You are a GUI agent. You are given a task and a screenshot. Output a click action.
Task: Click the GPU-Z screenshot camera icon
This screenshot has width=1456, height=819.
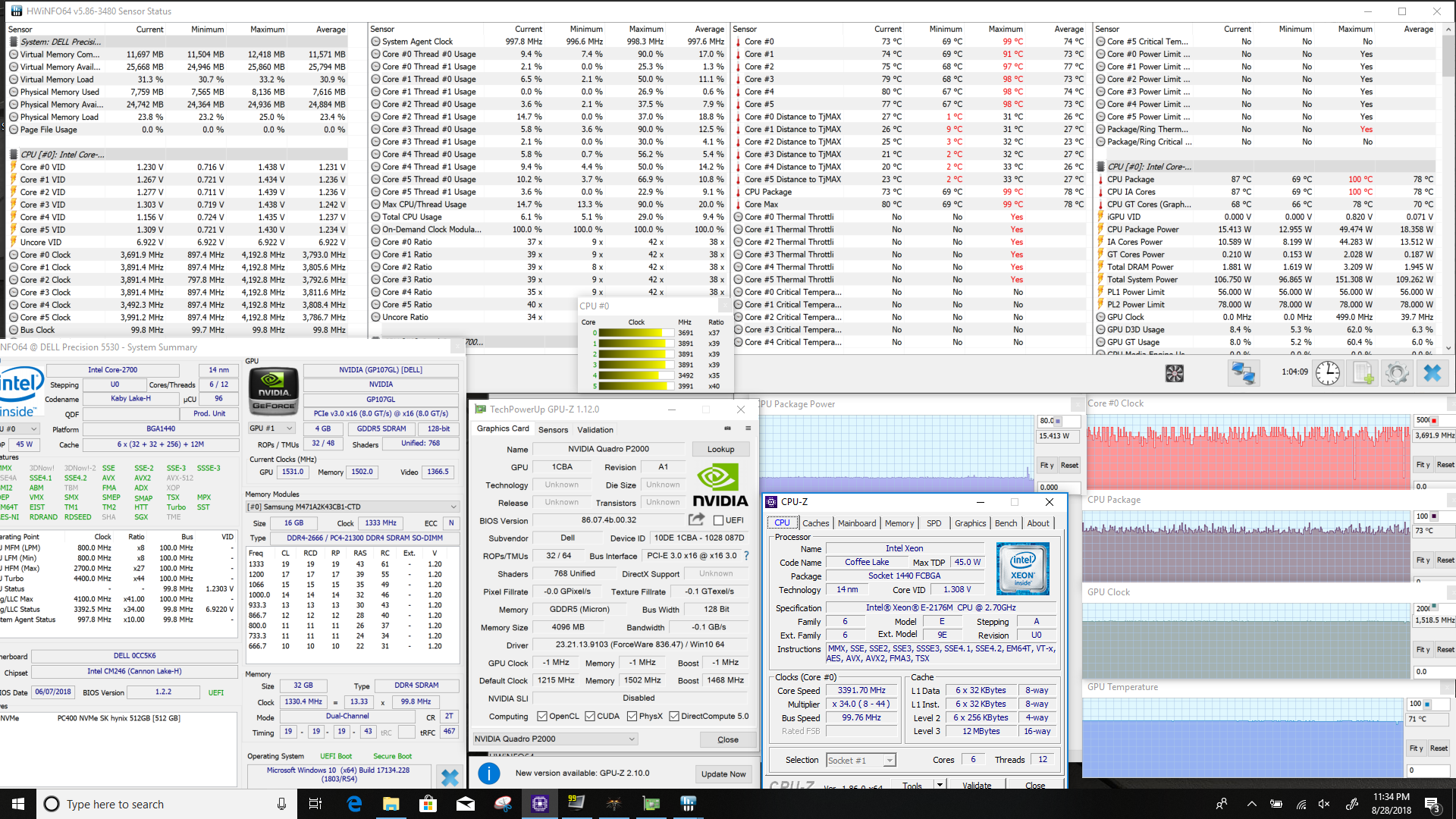click(x=727, y=428)
